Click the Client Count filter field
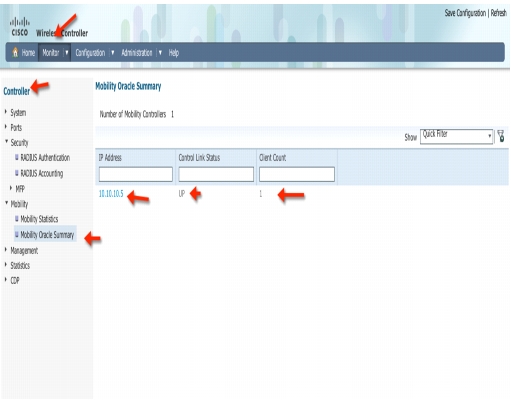Screen dimensions: 511x402 pyautogui.click(x=297, y=174)
